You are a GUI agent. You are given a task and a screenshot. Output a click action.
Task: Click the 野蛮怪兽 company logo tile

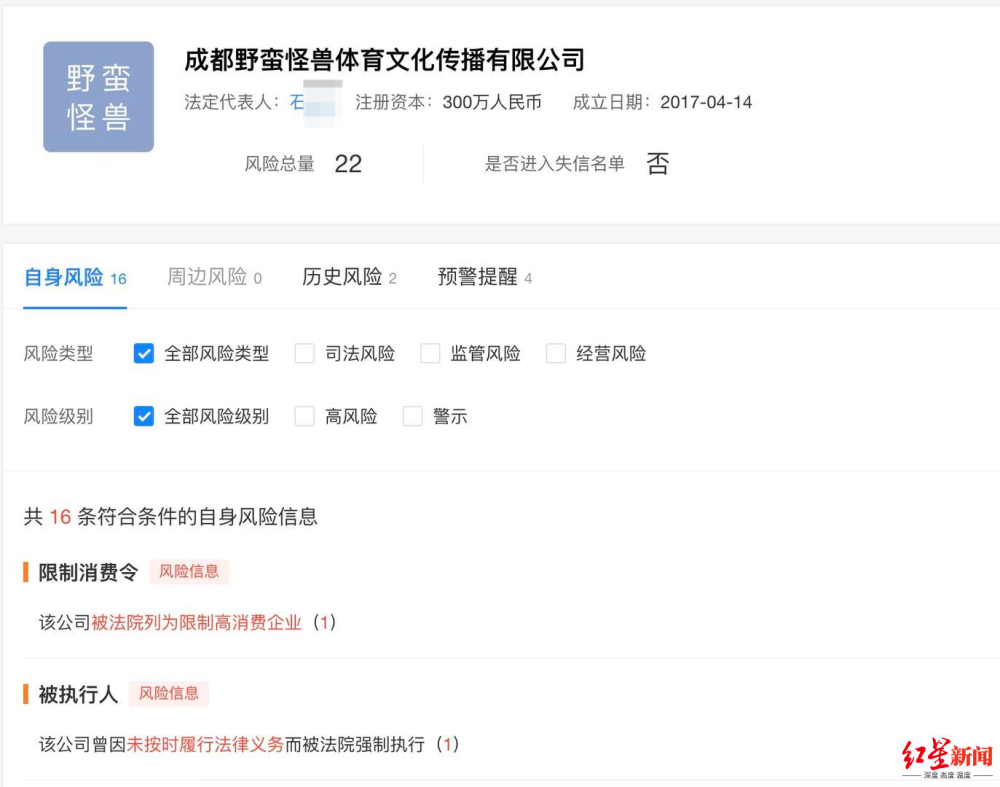click(98, 97)
